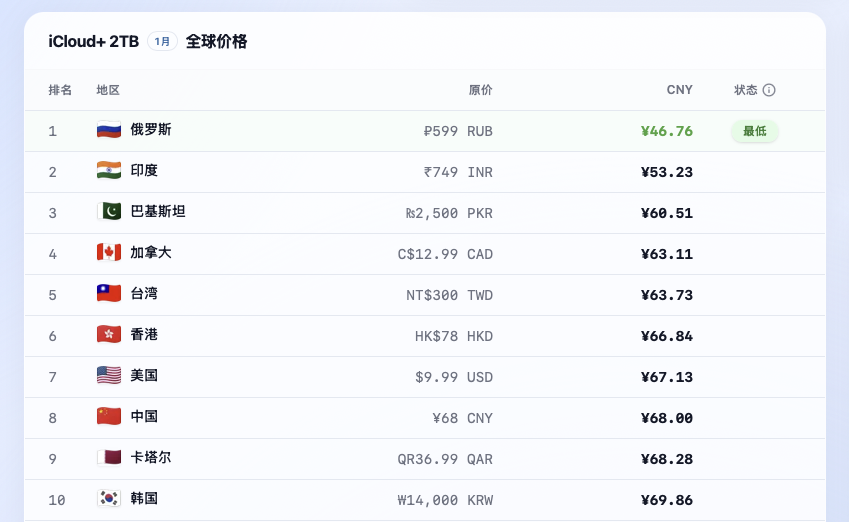Open the 台湾 region row
This screenshot has width=849, height=522.
(x=425, y=295)
